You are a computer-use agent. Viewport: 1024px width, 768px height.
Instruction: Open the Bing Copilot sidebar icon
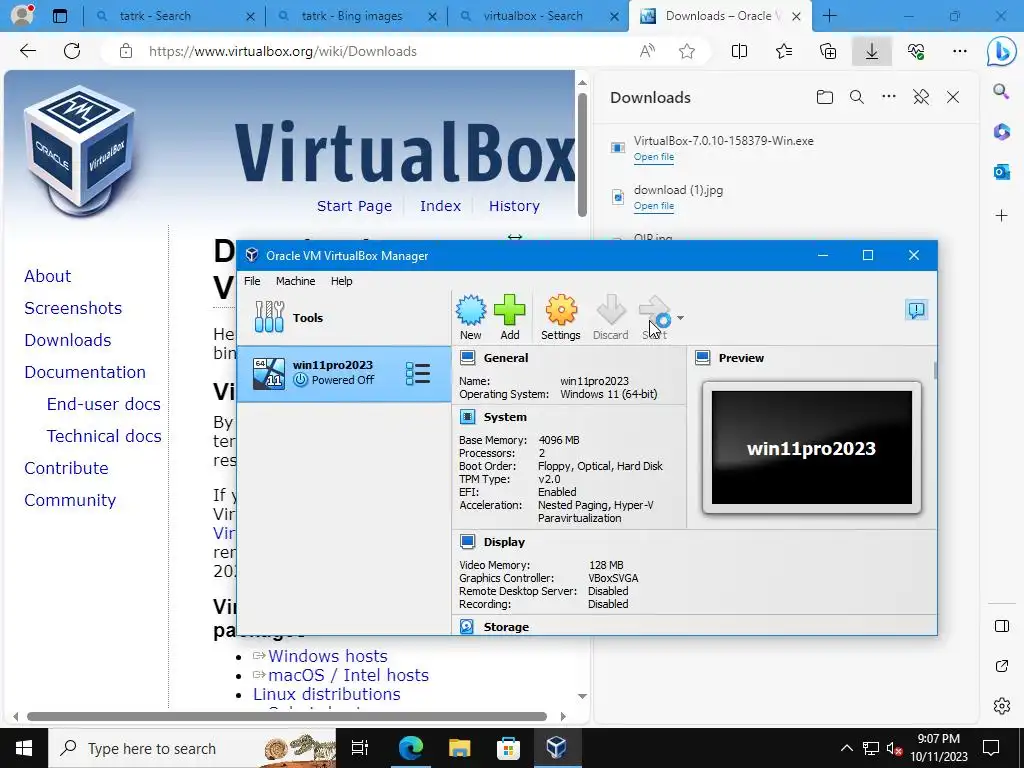click(1001, 52)
